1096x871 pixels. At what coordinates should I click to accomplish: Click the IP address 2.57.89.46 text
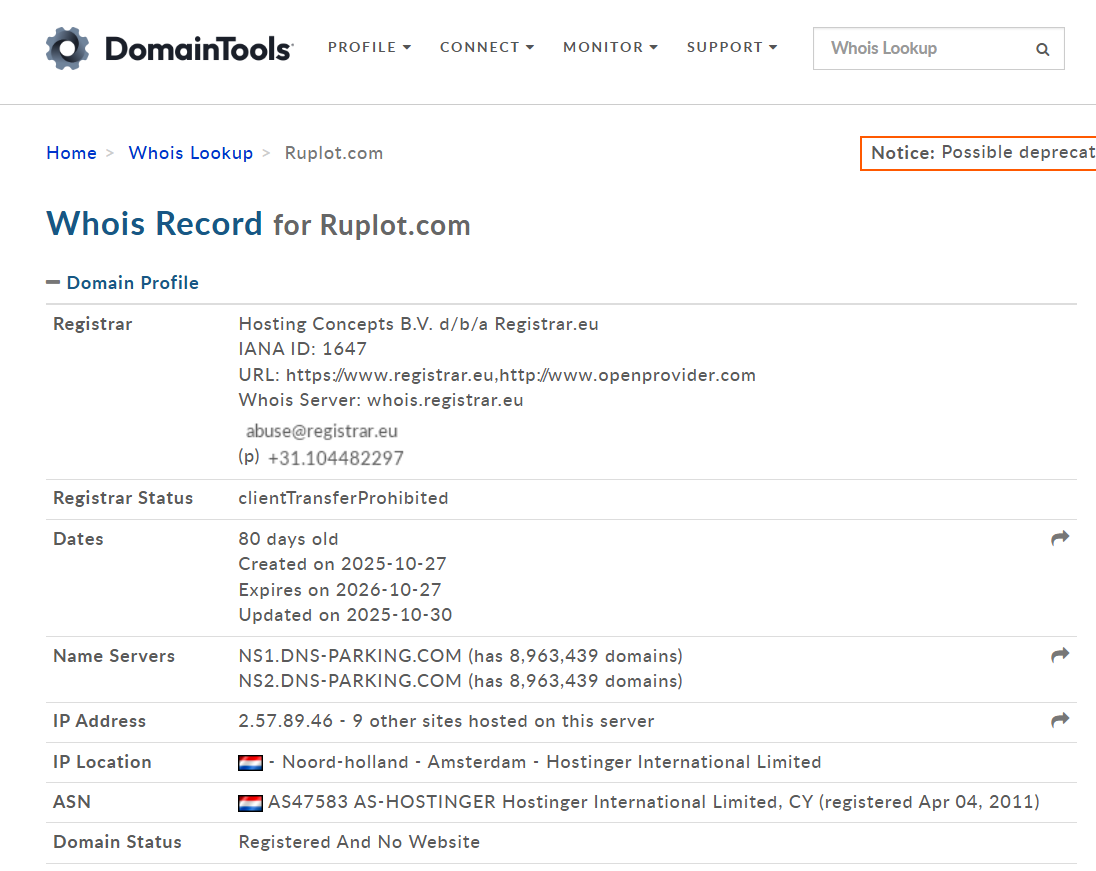coord(285,721)
